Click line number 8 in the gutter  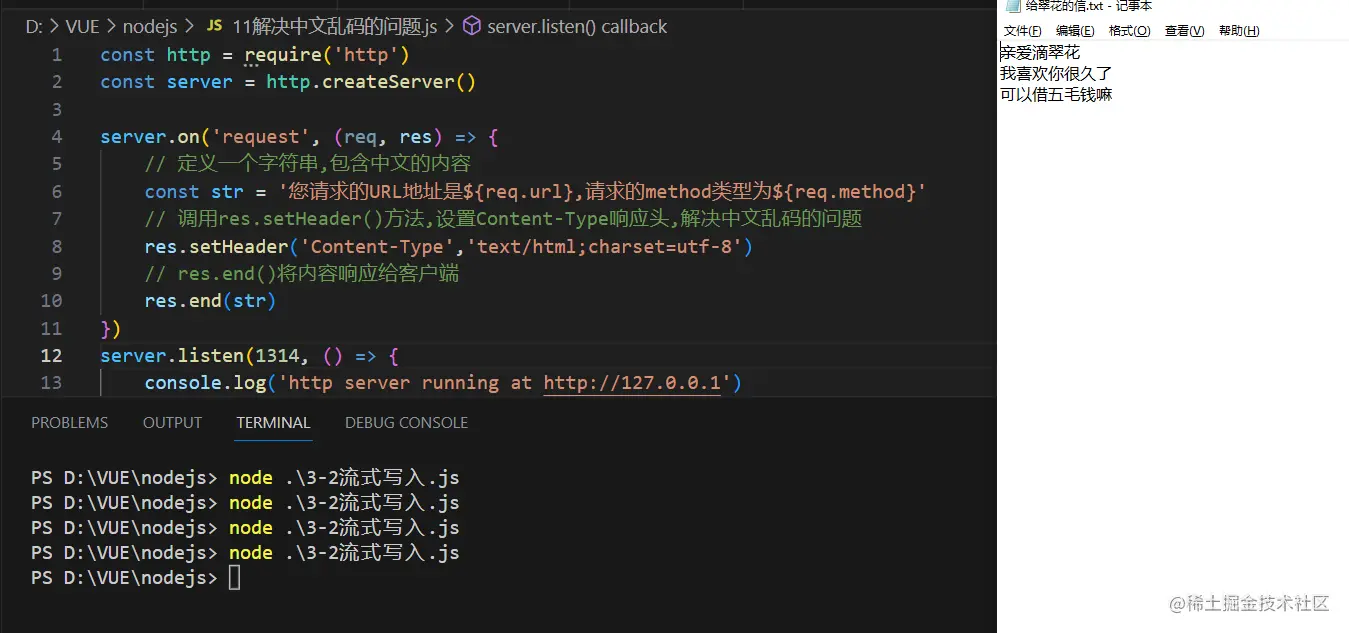(57, 246)
